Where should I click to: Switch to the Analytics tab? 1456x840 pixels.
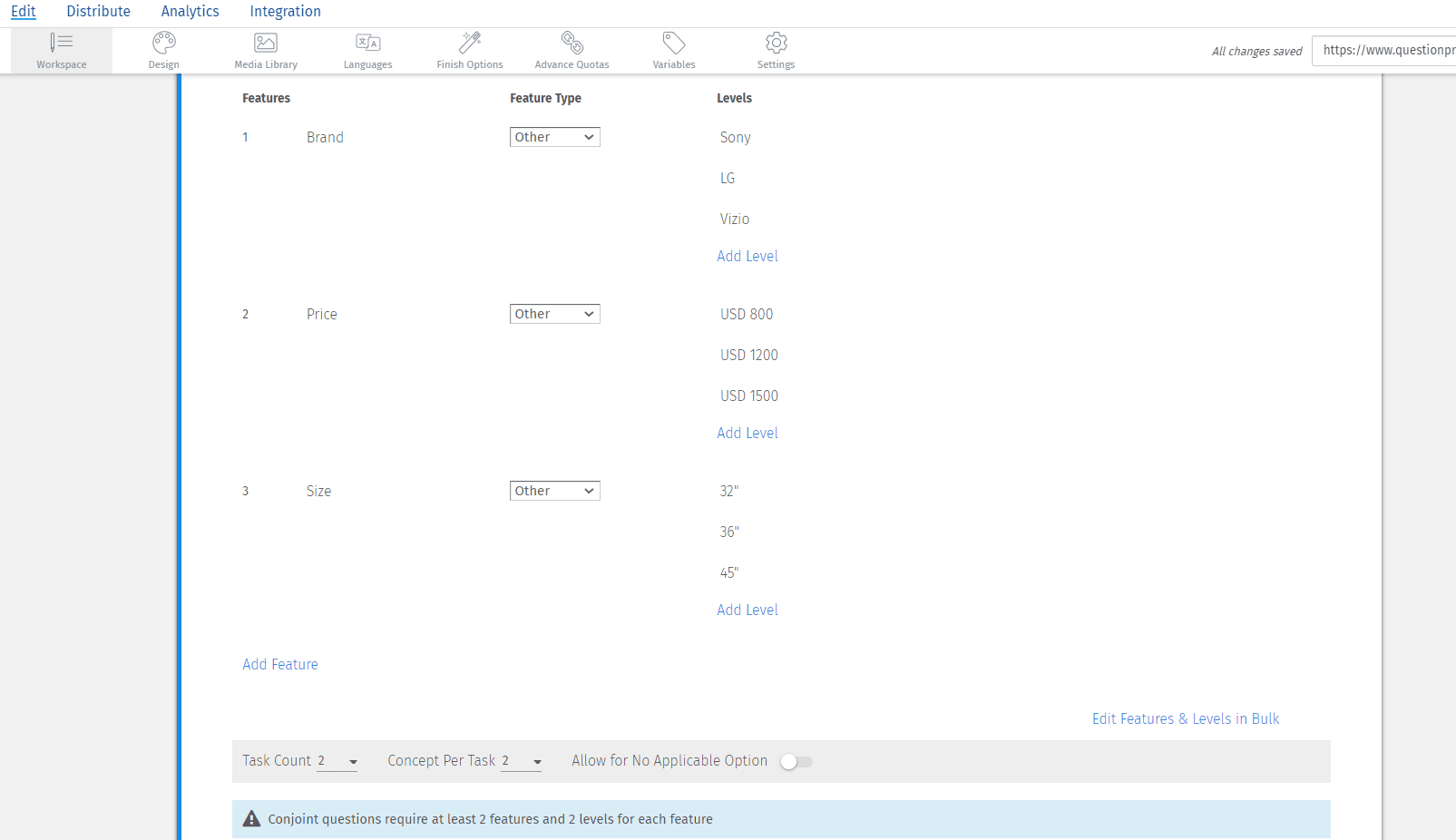[x=190, y=12]
